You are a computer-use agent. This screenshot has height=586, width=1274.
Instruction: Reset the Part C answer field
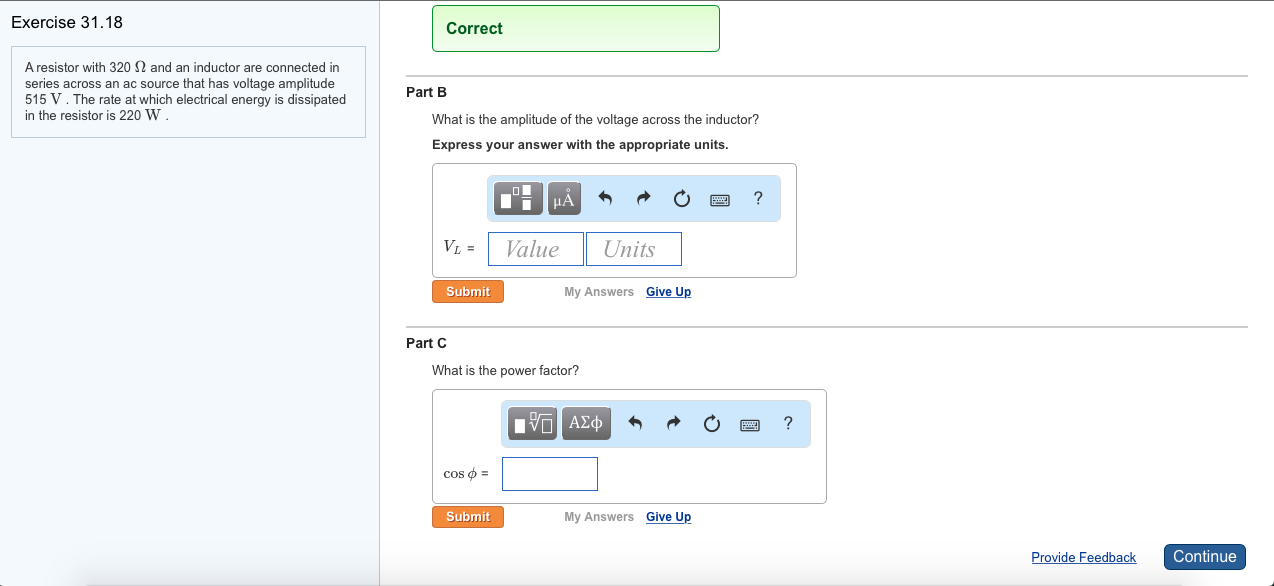click(x=711, y=424)
